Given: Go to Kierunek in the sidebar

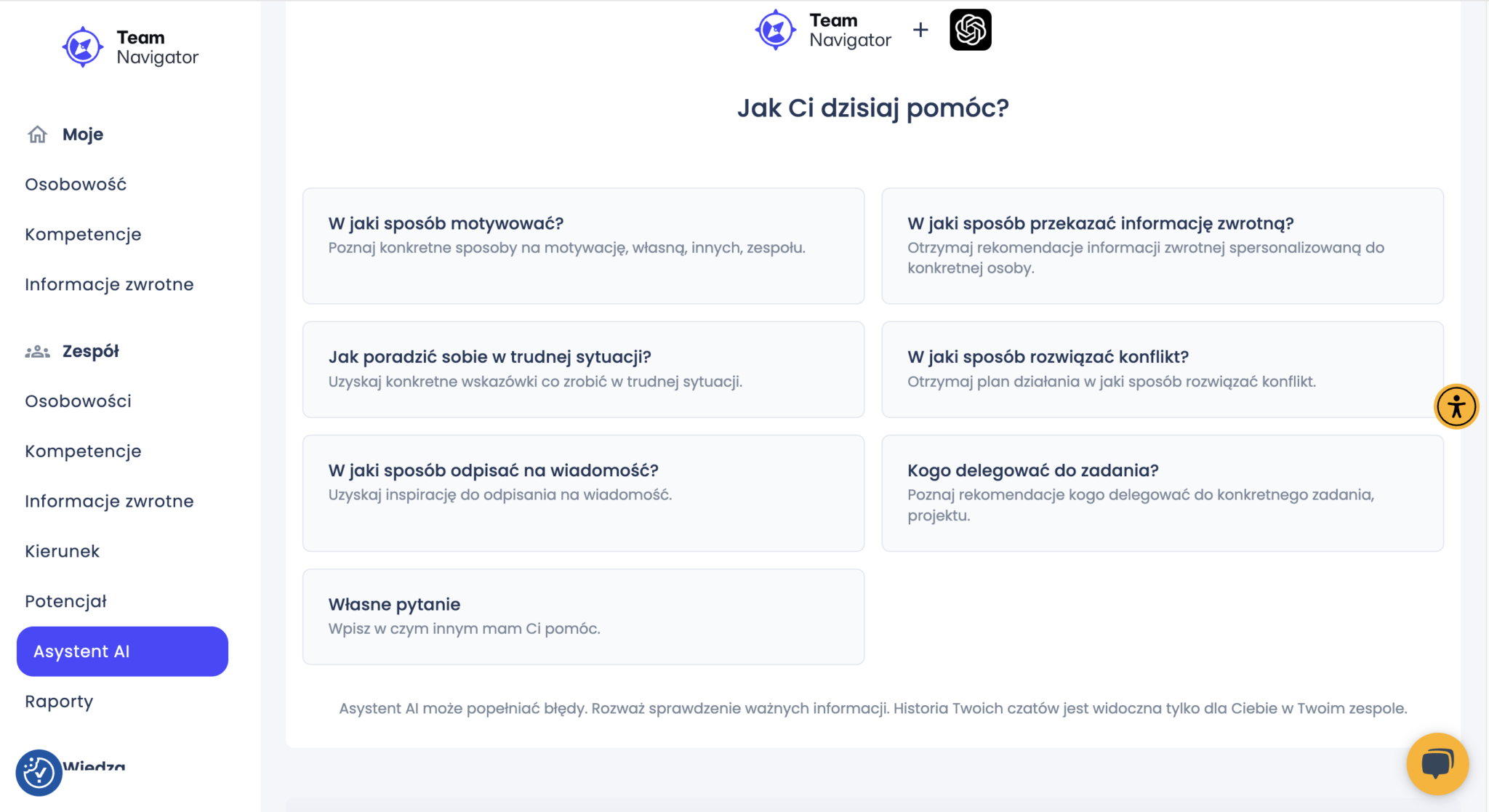Looking at the screenshot, I should [x=63, y=552].
